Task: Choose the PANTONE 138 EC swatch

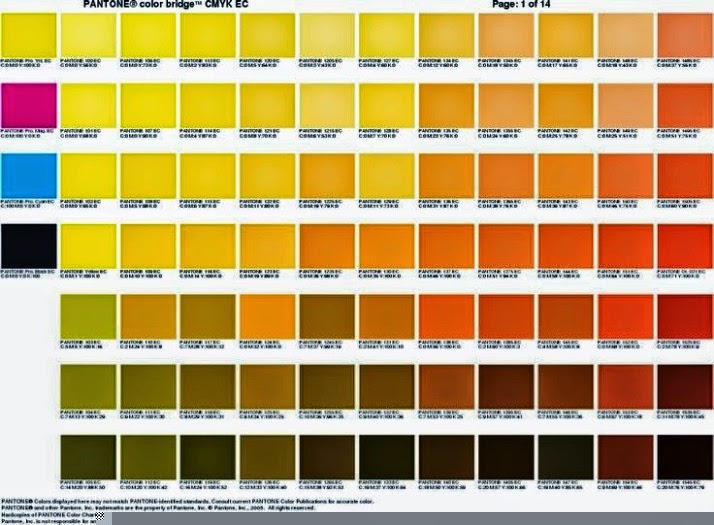Action: point(446,316)
